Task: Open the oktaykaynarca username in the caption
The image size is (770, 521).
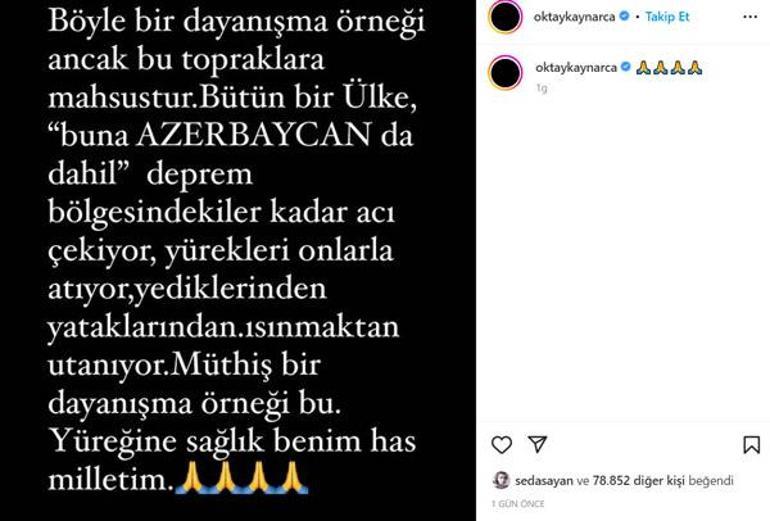Action: 576,68
